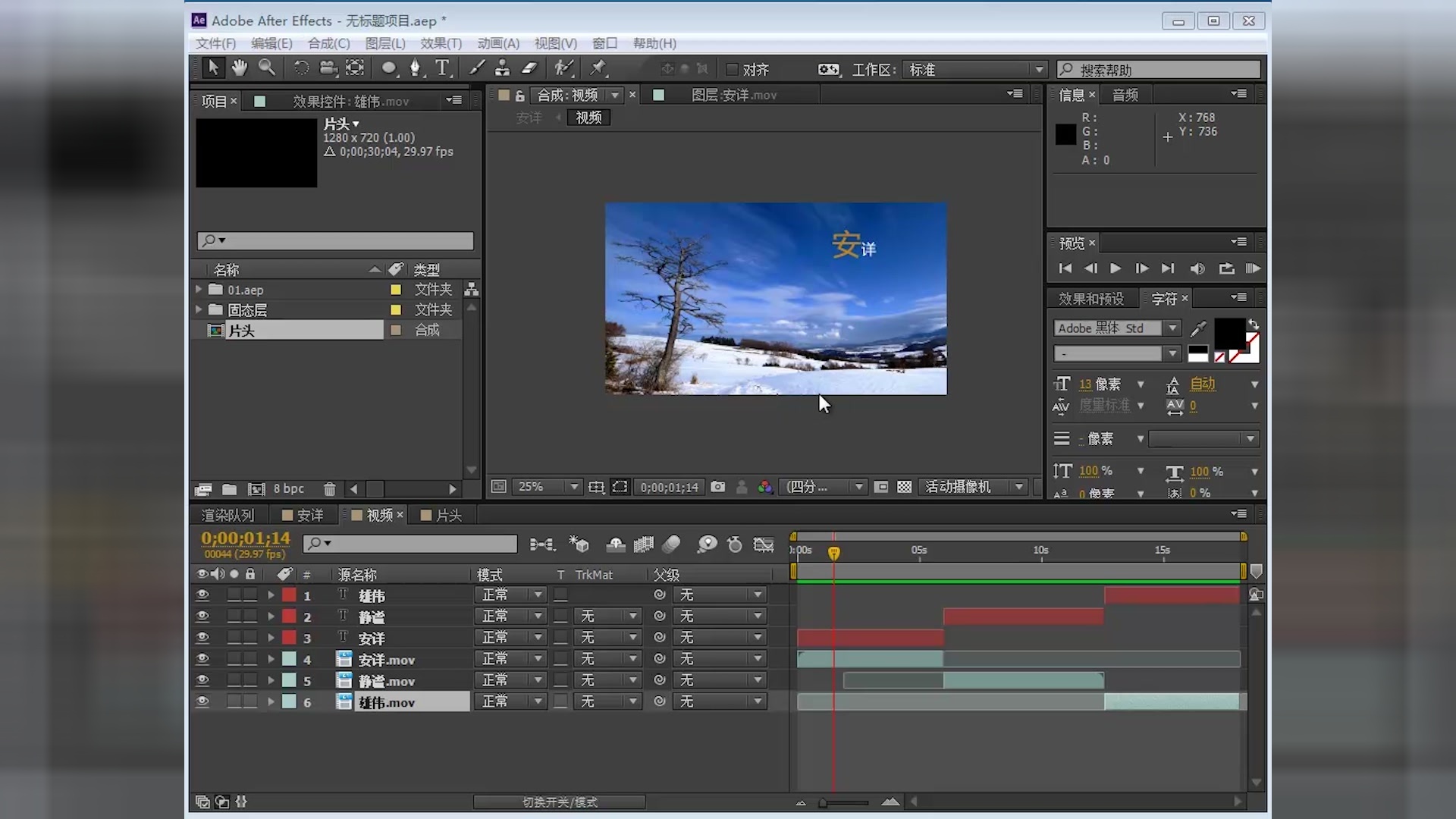Click the 0;00;01;14 viewer timecode button

[669, 487]
